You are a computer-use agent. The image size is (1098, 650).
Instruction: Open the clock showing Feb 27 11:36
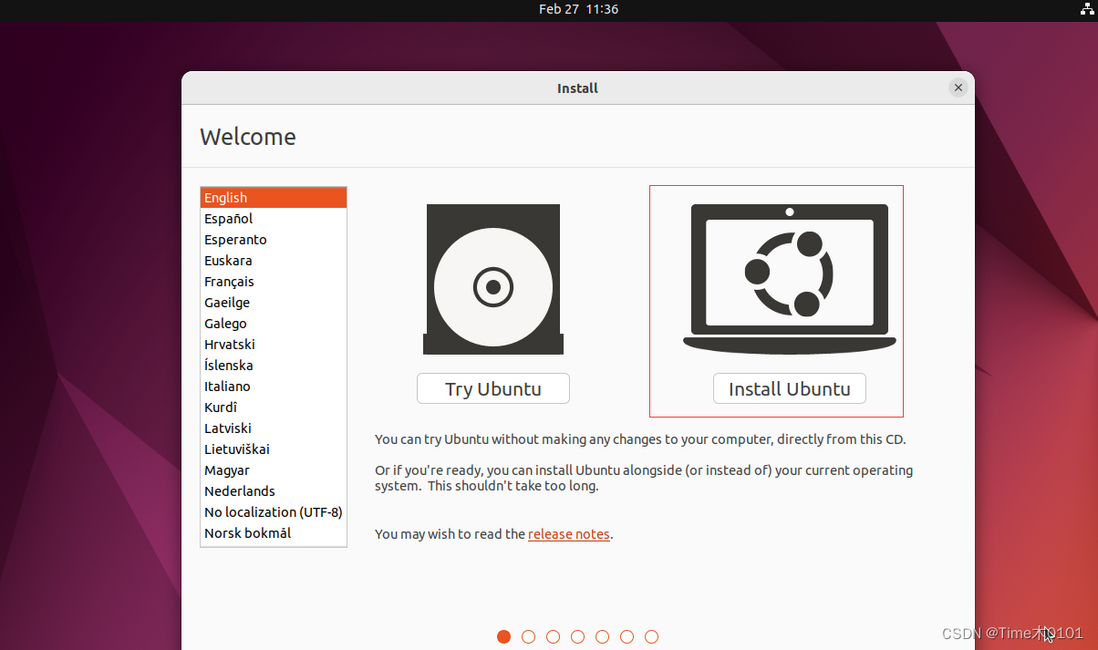pyautogui.click(x=578, y=9)
